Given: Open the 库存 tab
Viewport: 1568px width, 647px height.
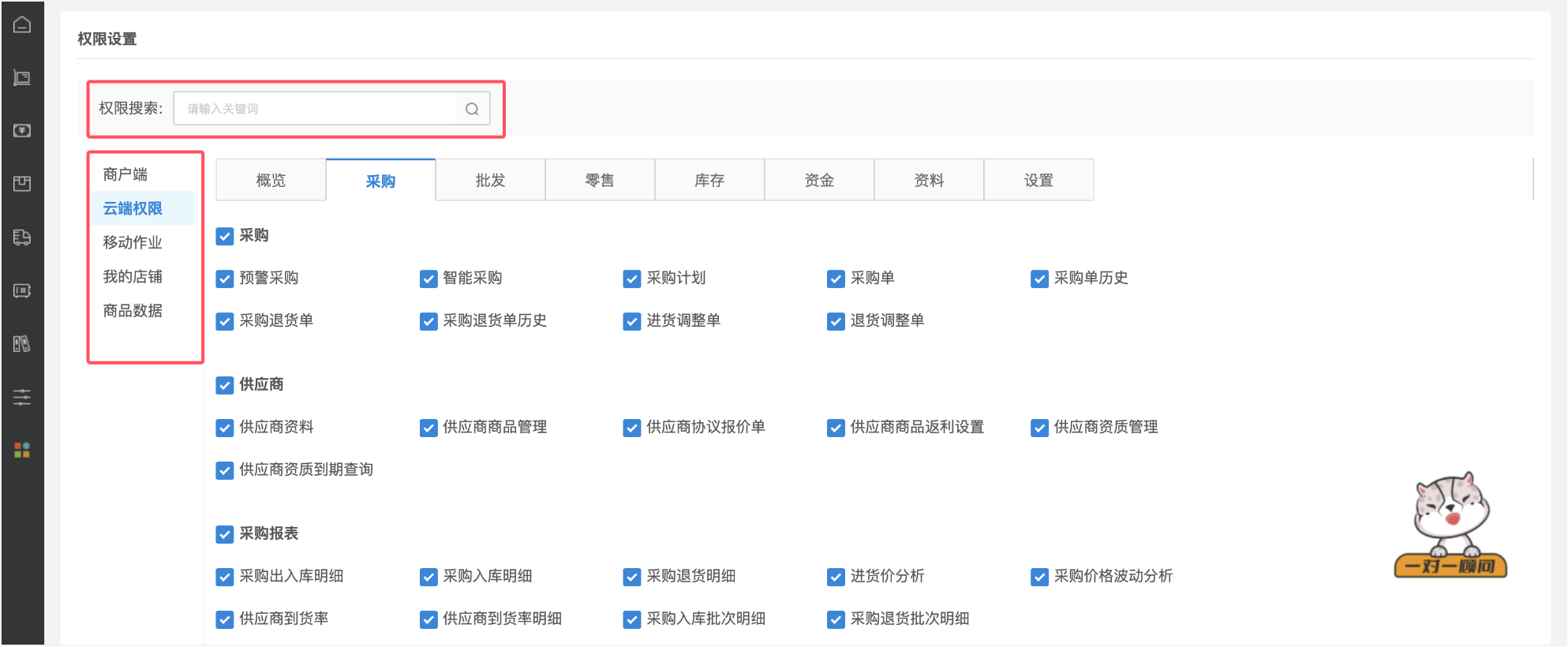Looking at the screenshot, I should coord(709,181).
